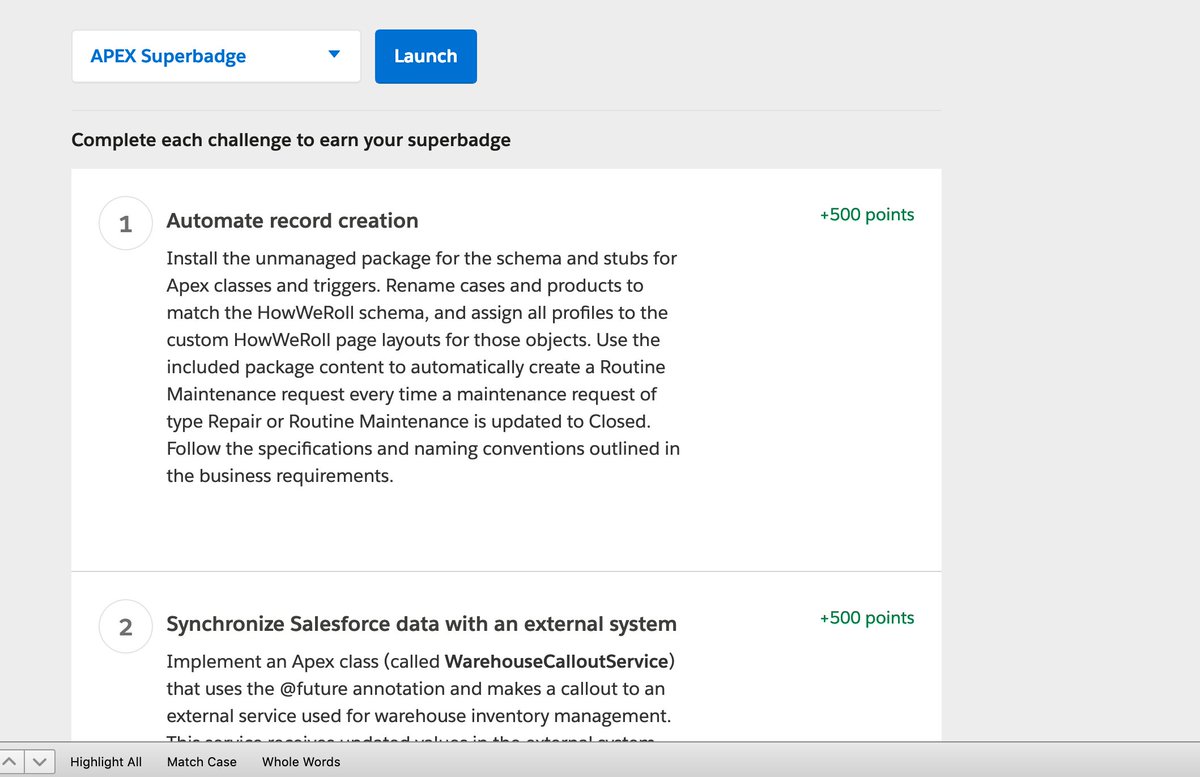Toggle Whole Words search option
This screenshot has width=1200, height=777.
click(x=301, y=762)
